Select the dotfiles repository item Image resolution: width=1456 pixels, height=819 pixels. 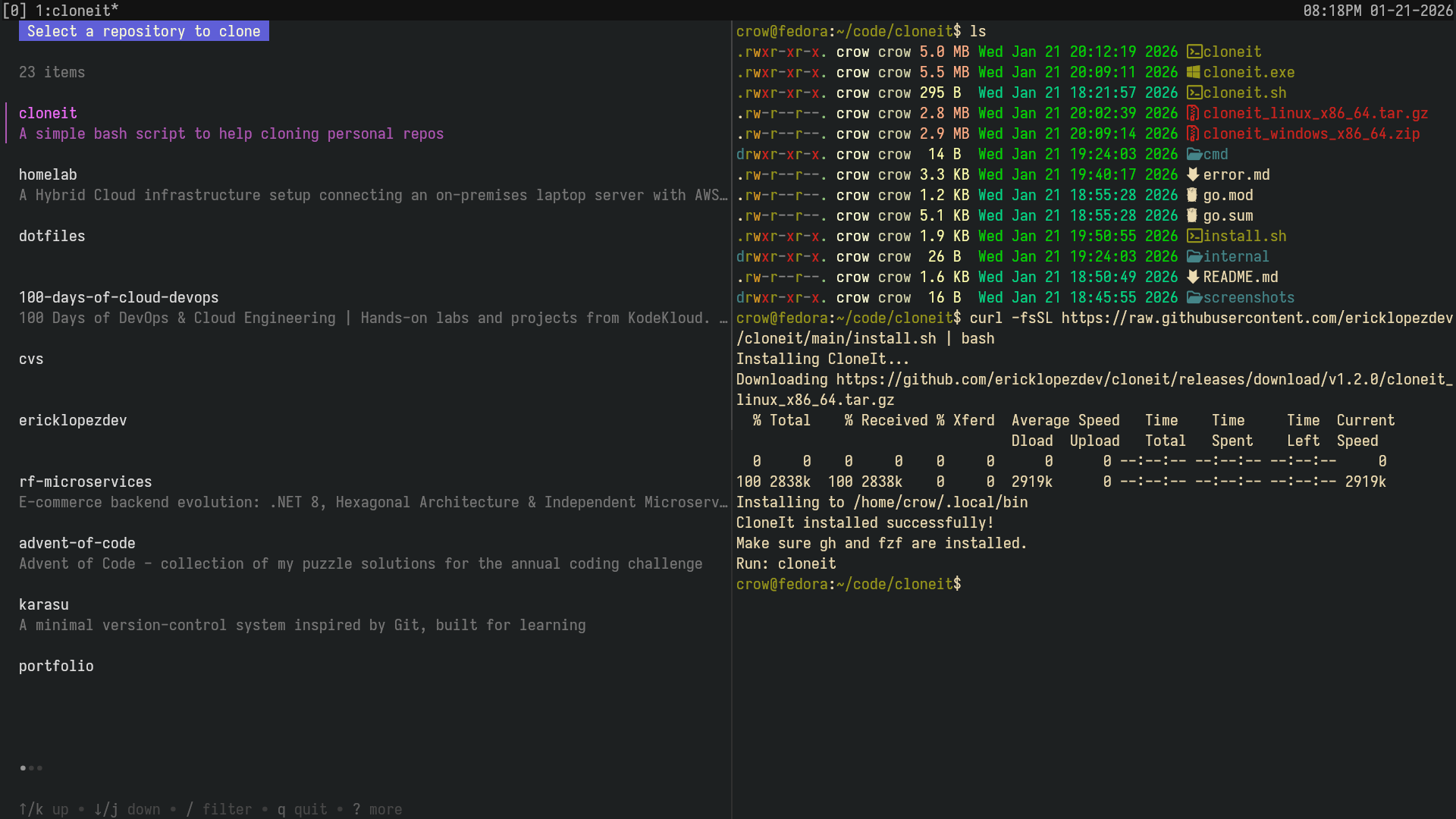click(52, 236)
